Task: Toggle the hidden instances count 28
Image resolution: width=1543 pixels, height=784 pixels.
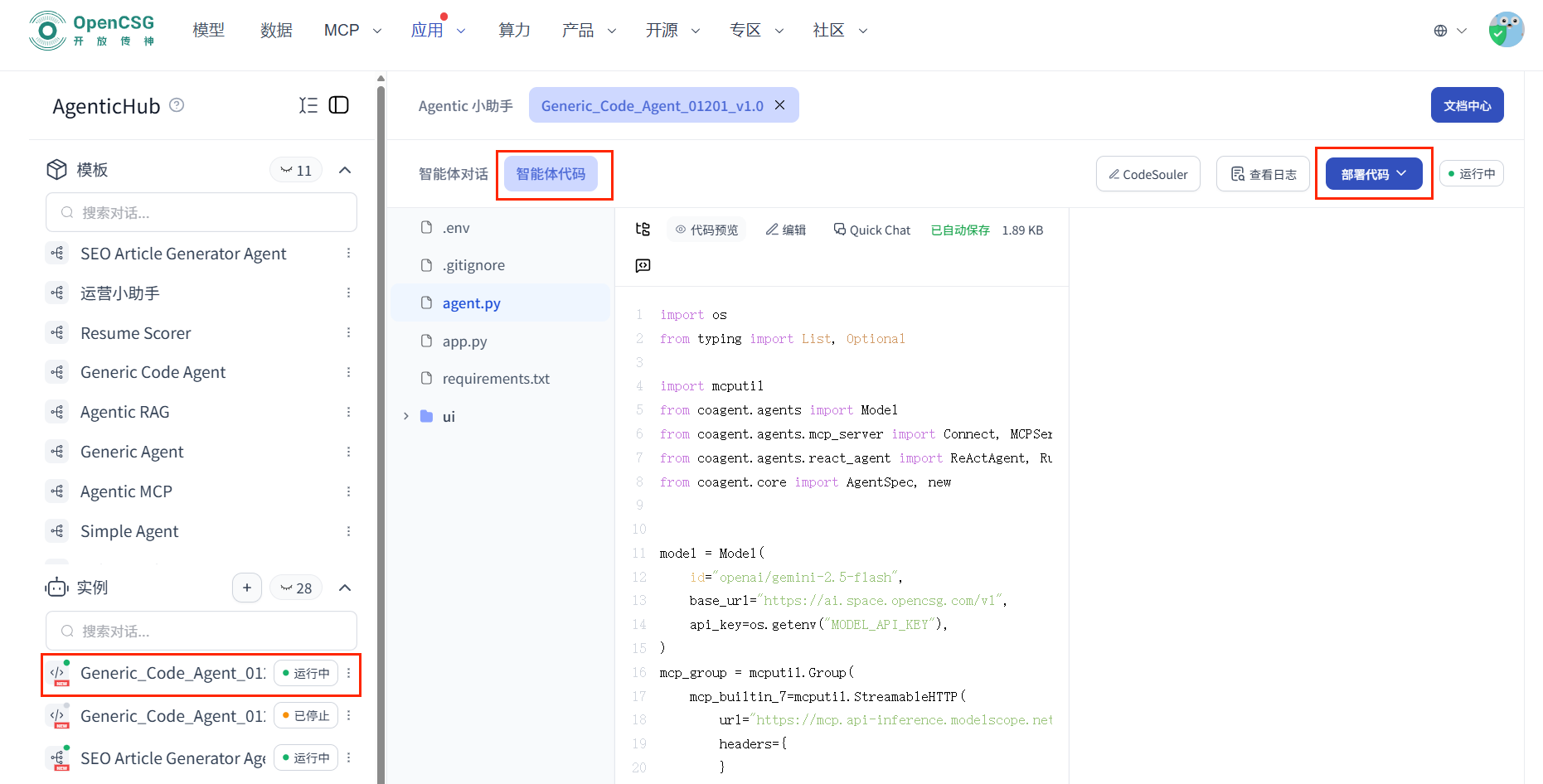Action: click(x=296, y=588)
